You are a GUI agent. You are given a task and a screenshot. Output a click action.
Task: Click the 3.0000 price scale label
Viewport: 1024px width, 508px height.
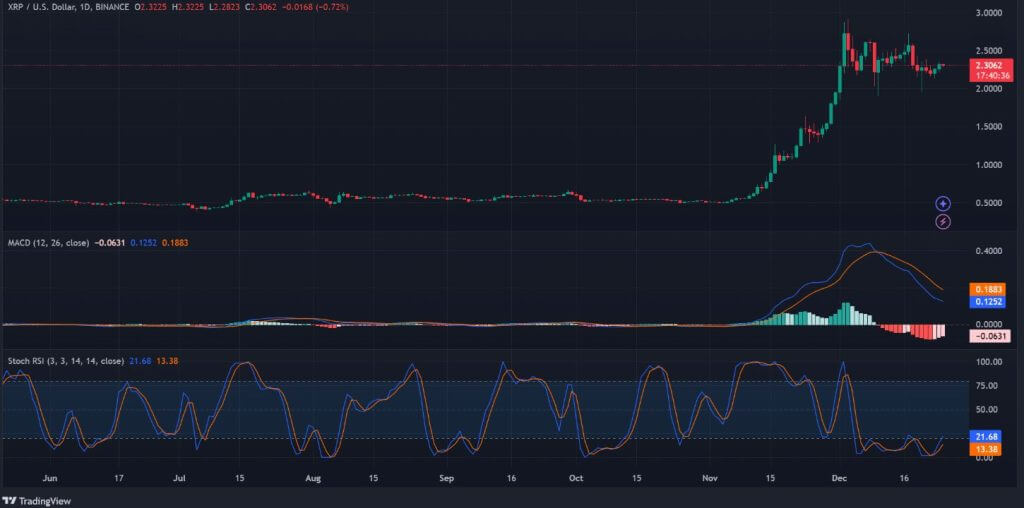click(x=991, y=13)
